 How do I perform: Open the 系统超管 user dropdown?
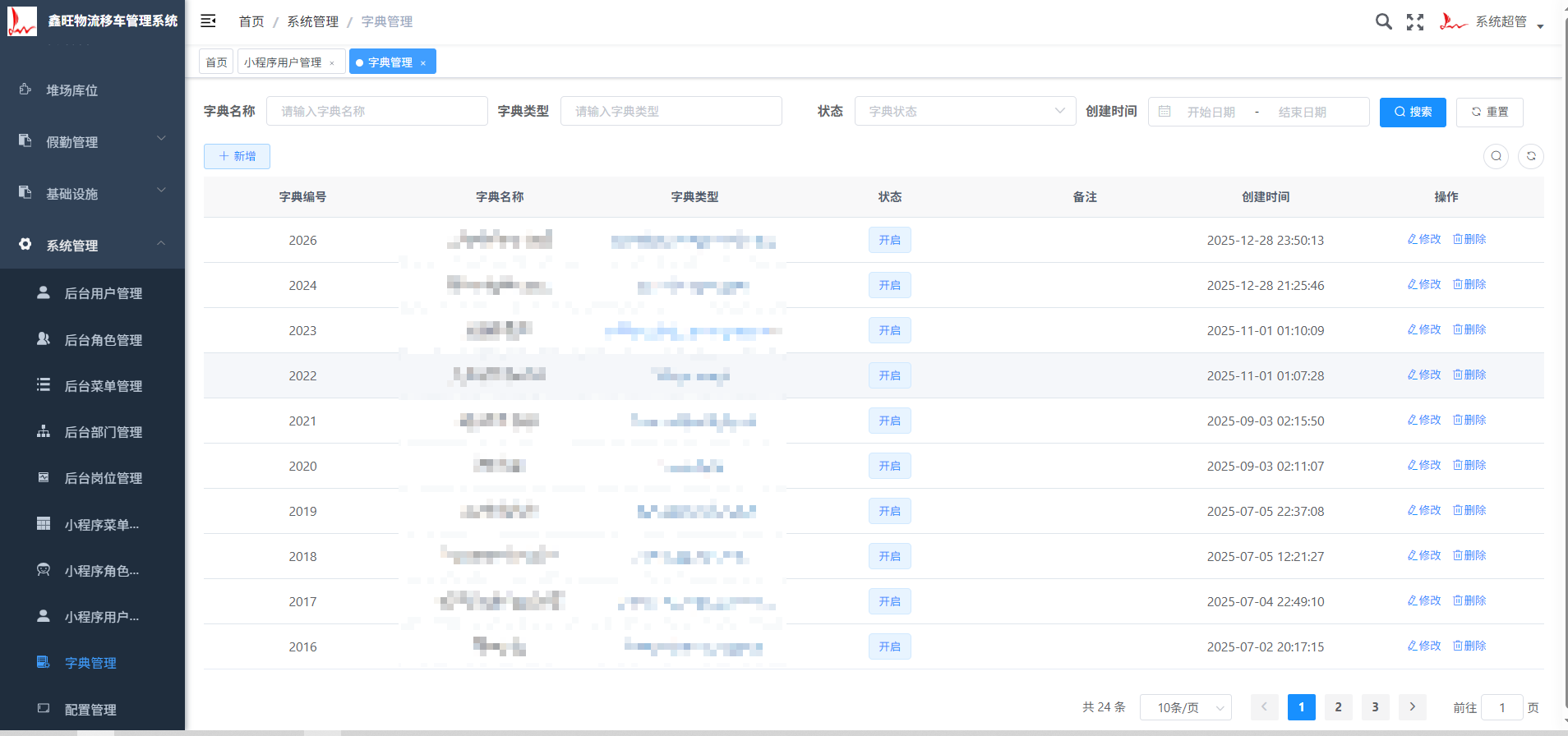point(1509,22)
